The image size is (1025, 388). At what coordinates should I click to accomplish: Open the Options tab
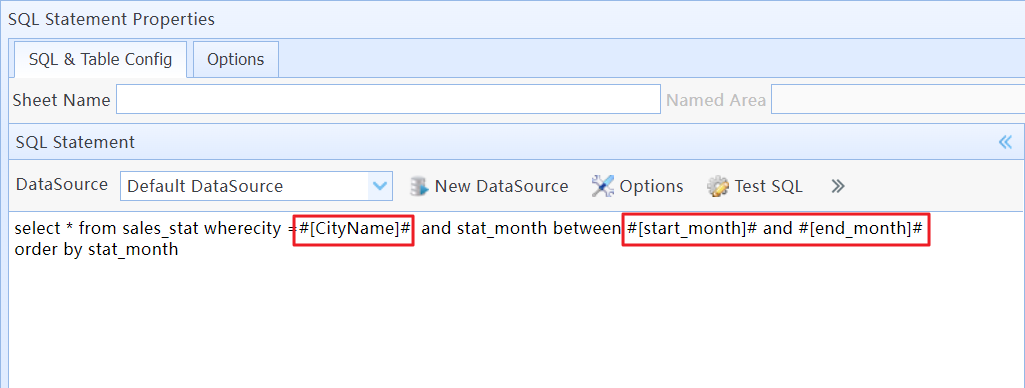point(235,59)
